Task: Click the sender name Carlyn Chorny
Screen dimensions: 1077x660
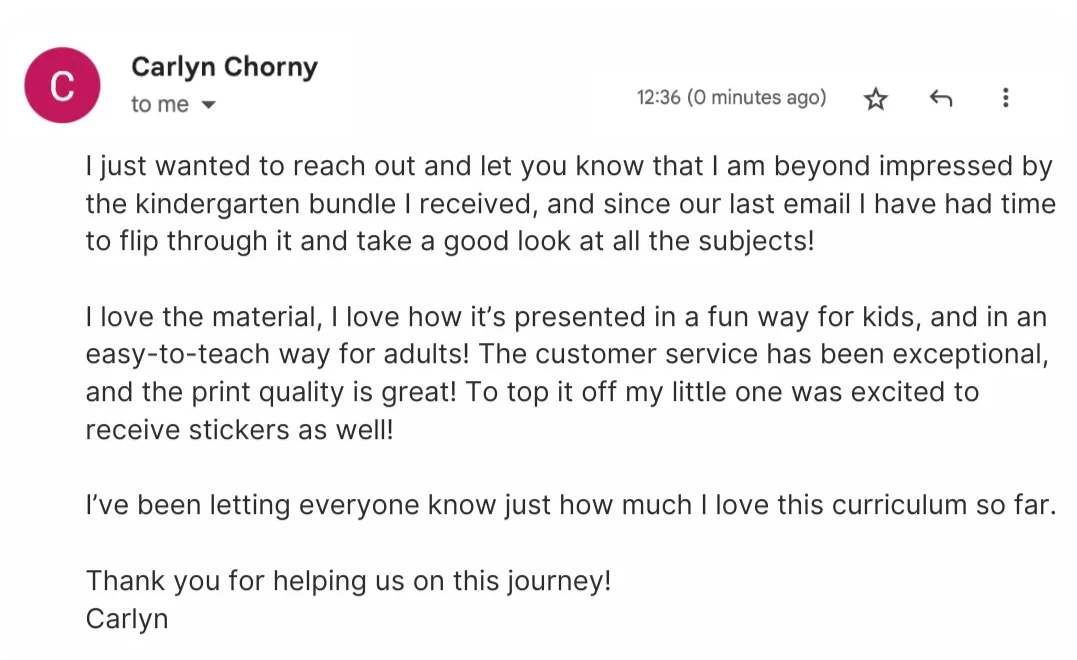Action: click(223, 67)
